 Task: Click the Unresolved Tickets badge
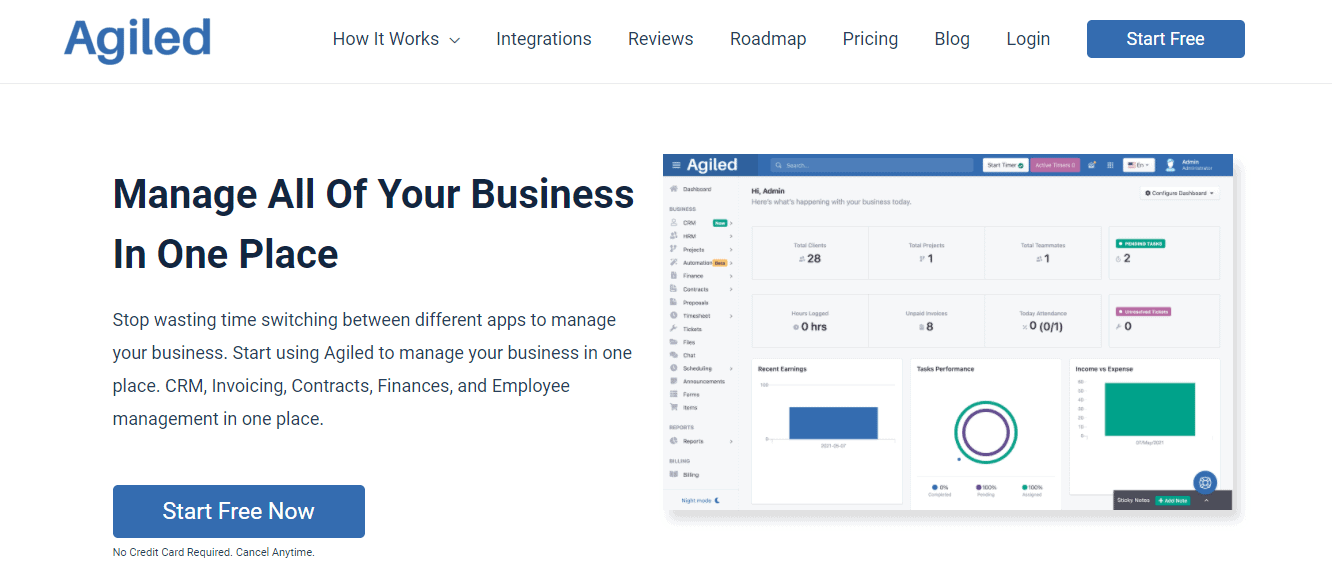point(1143,311)
